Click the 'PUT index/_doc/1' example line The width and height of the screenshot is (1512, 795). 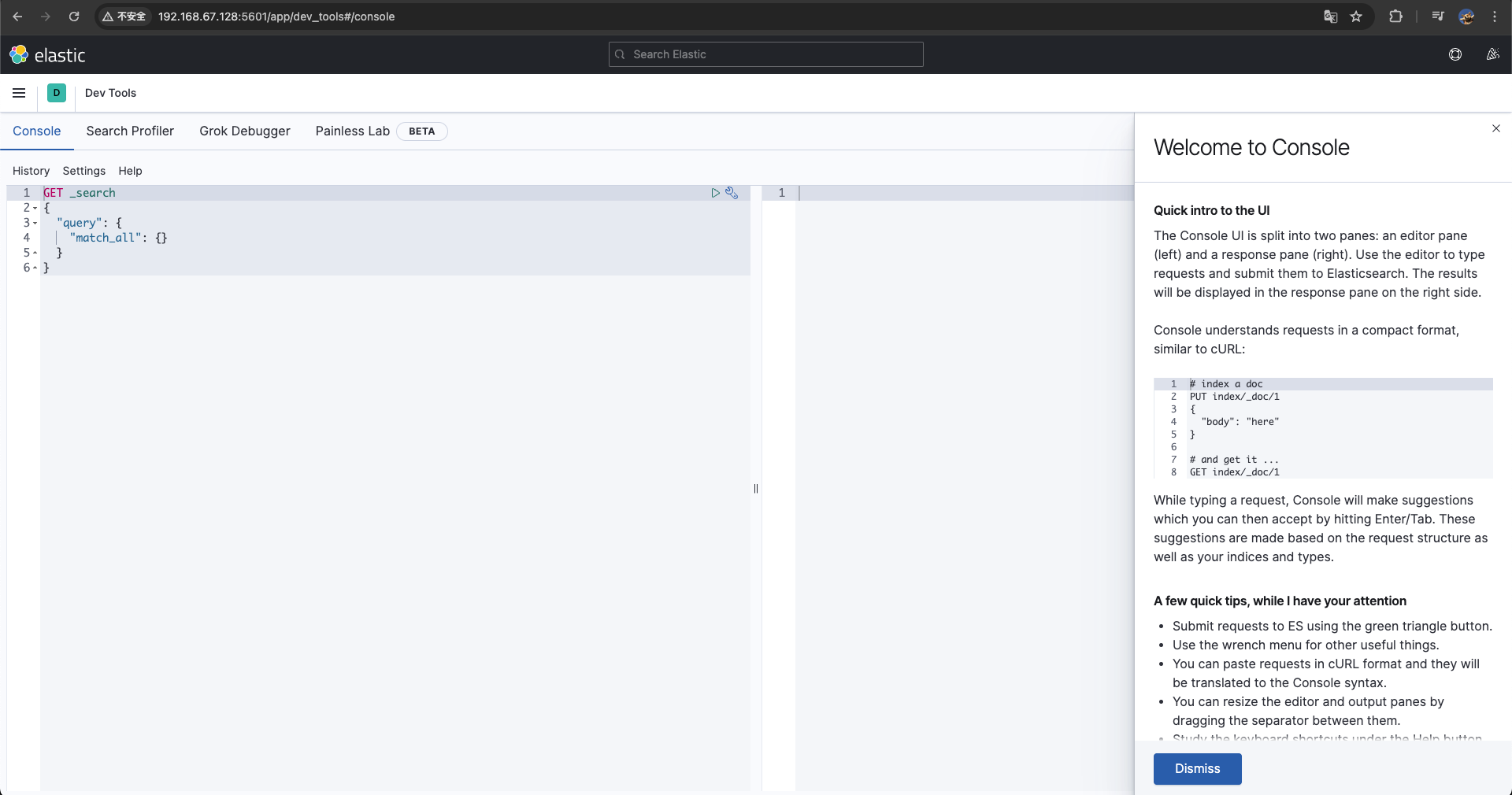1234,397
